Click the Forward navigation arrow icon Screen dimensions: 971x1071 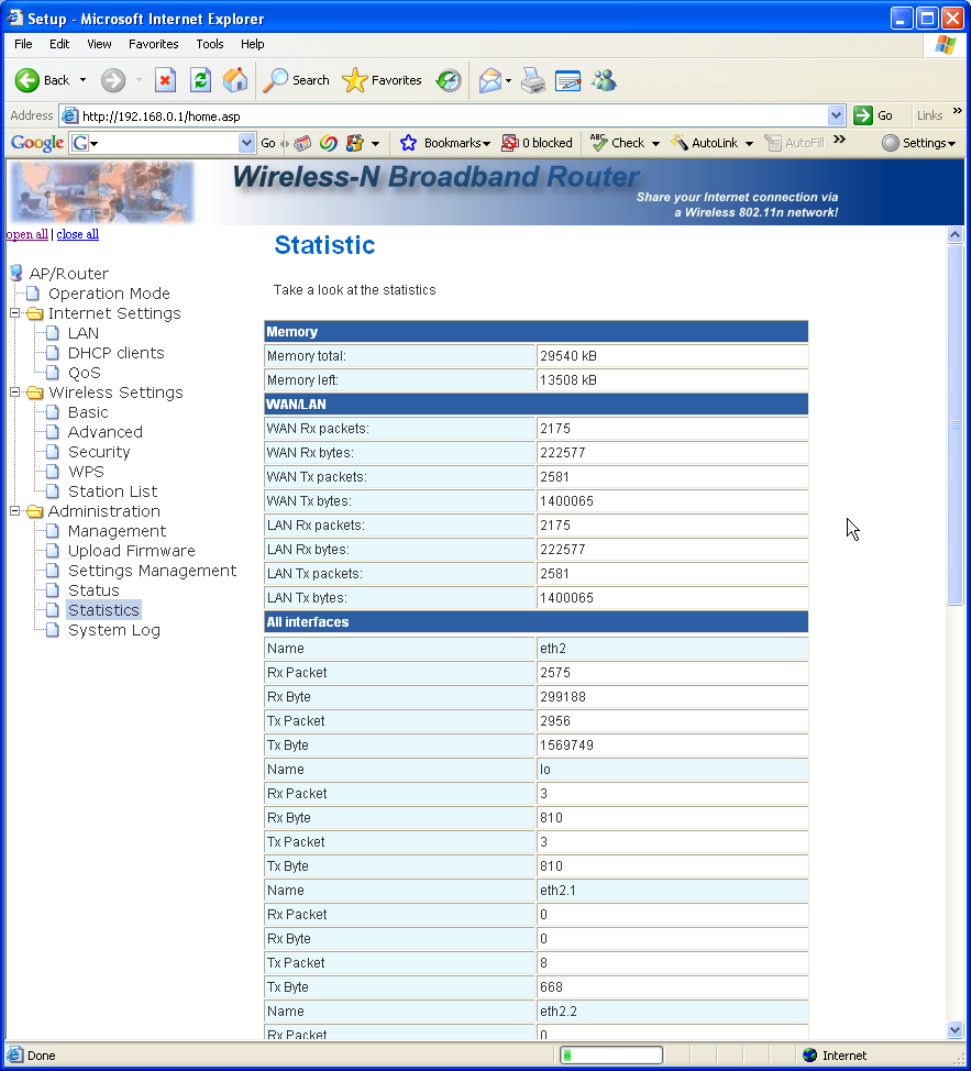pyautogui.click(x=113, y=81)
